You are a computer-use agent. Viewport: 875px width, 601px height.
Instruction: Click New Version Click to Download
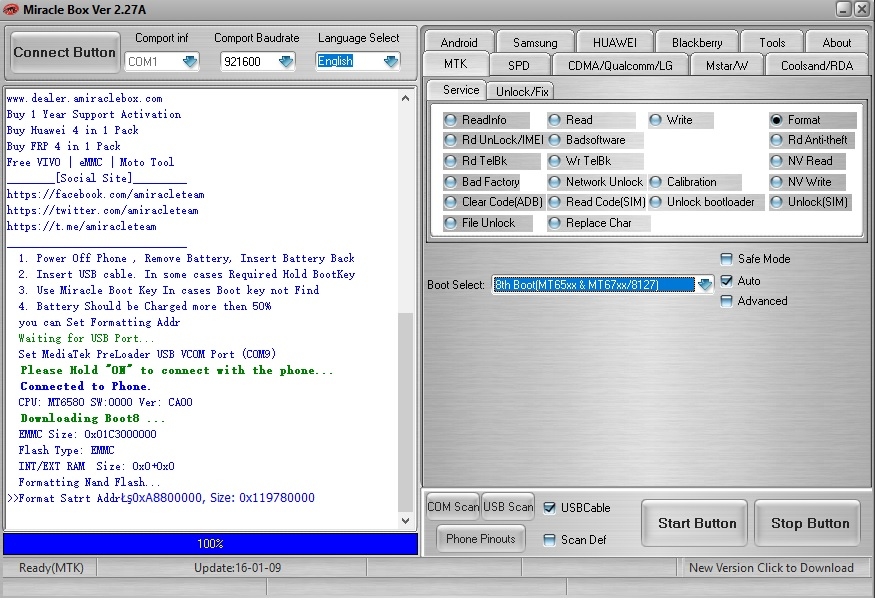click(771, 568)
